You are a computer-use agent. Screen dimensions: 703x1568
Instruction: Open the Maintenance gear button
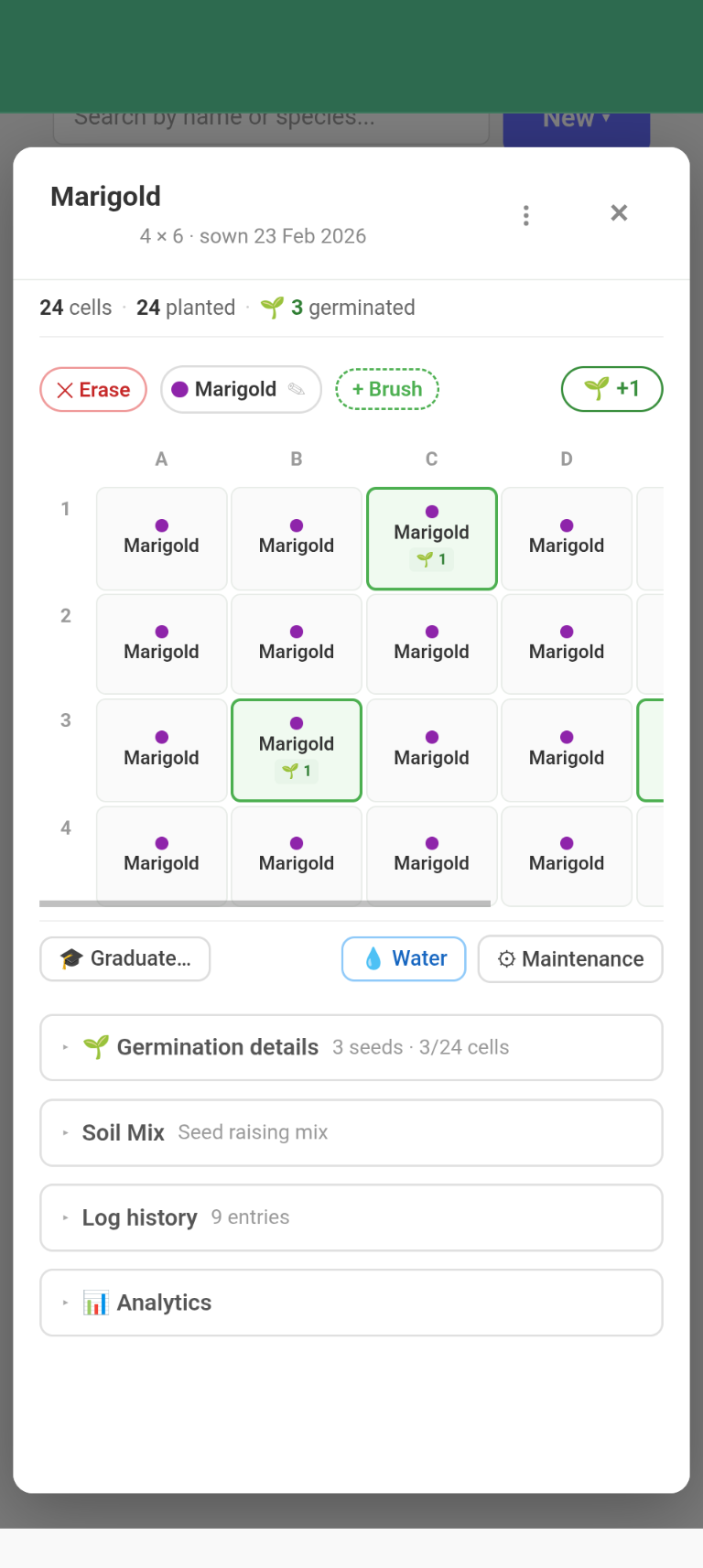pyautogui.click(x=570, y=959)
